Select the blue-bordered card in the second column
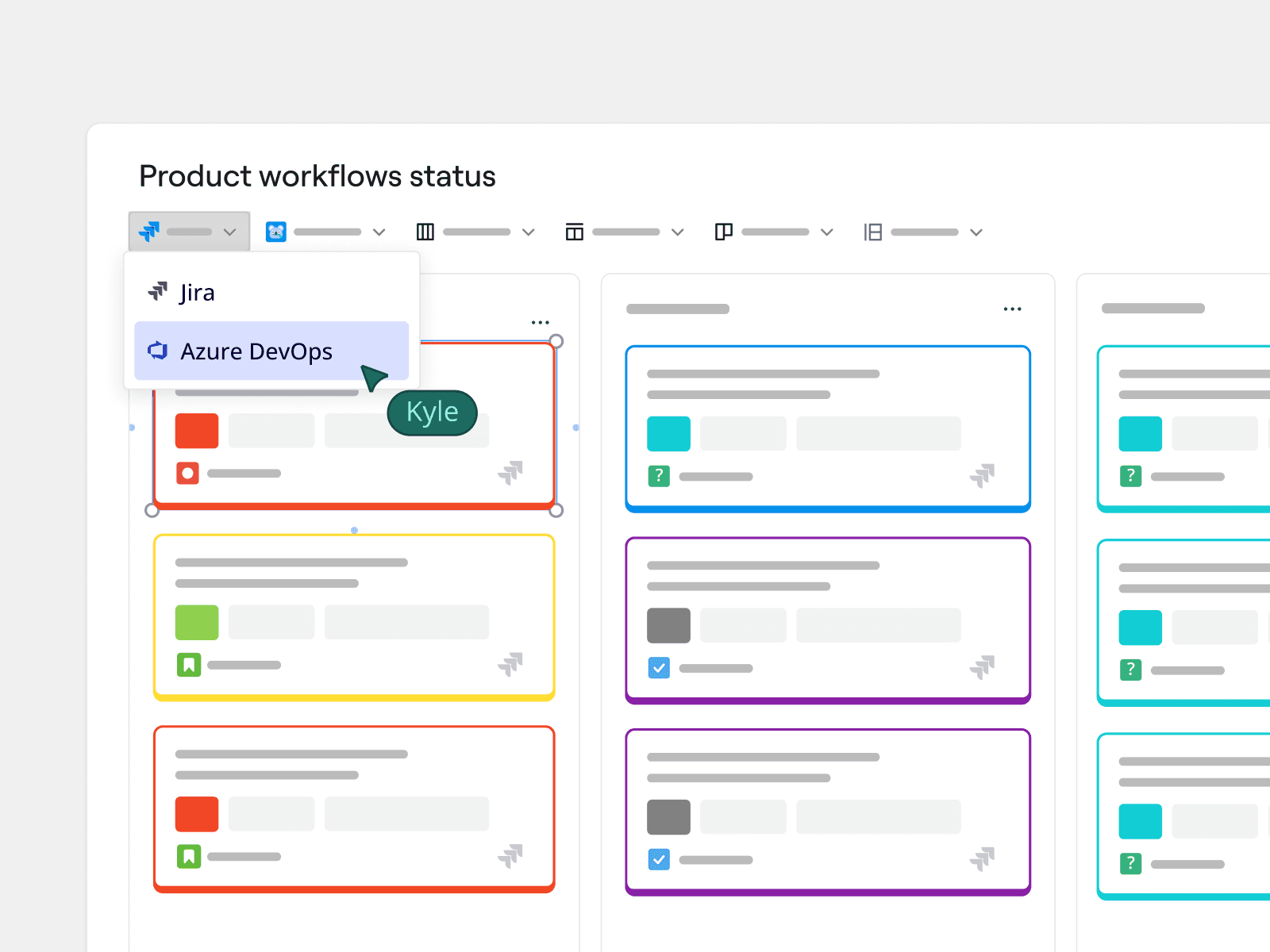The image size is (1270, 952). (x=828, y=428)
